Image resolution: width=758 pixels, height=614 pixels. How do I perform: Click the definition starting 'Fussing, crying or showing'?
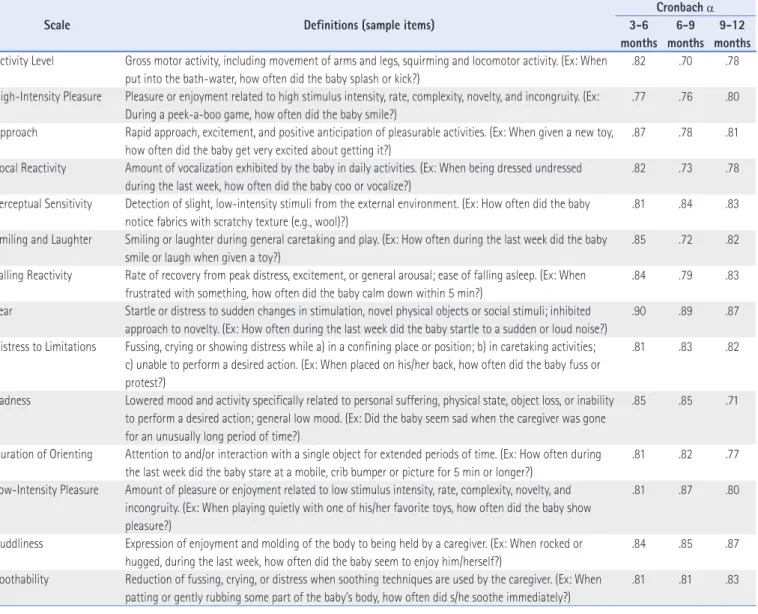[x=363, y=365]
